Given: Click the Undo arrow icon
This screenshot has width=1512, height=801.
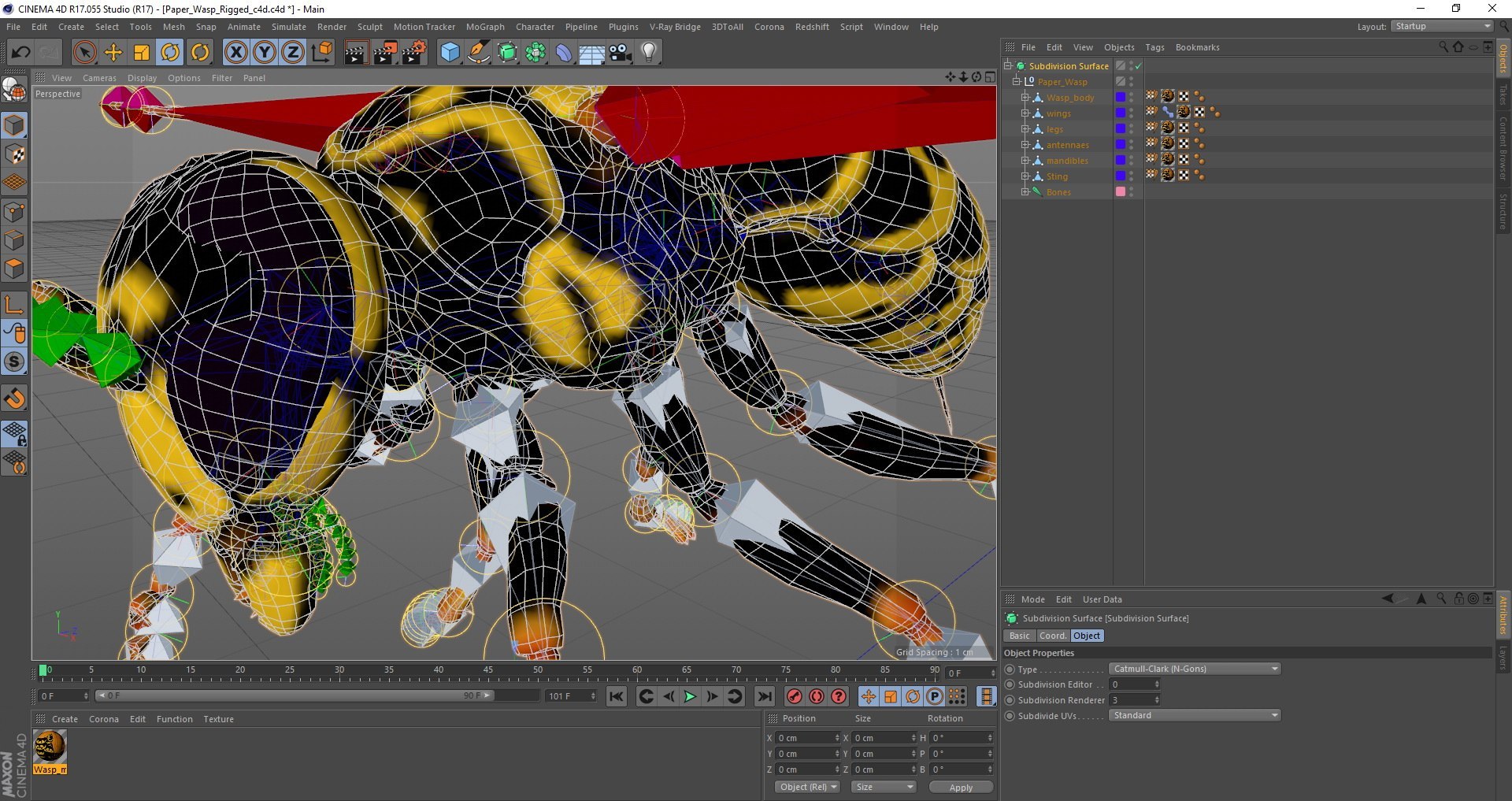Looking at the screenshot, I should [x=20, y=53].
